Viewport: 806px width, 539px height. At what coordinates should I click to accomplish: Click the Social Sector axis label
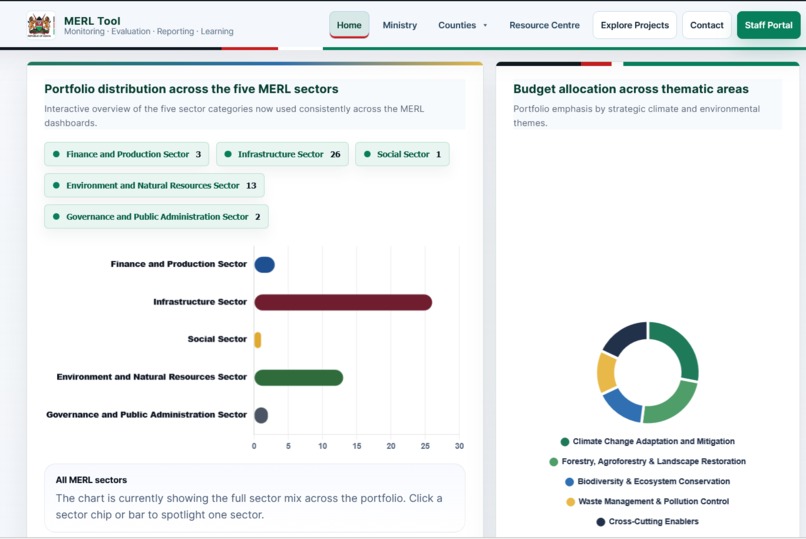pyautogui.click(x=217, y=339)
